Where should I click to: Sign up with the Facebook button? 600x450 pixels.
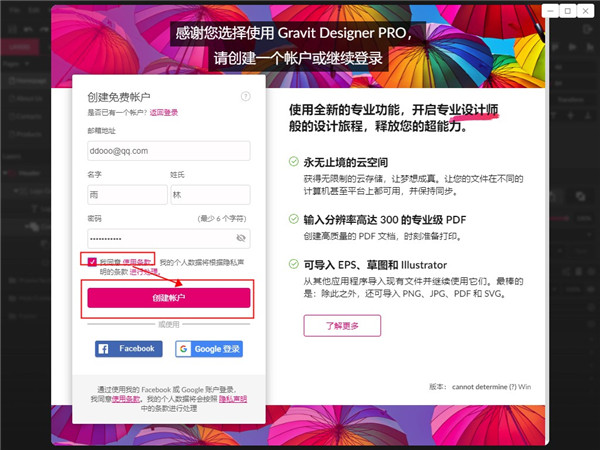(129, 349)
